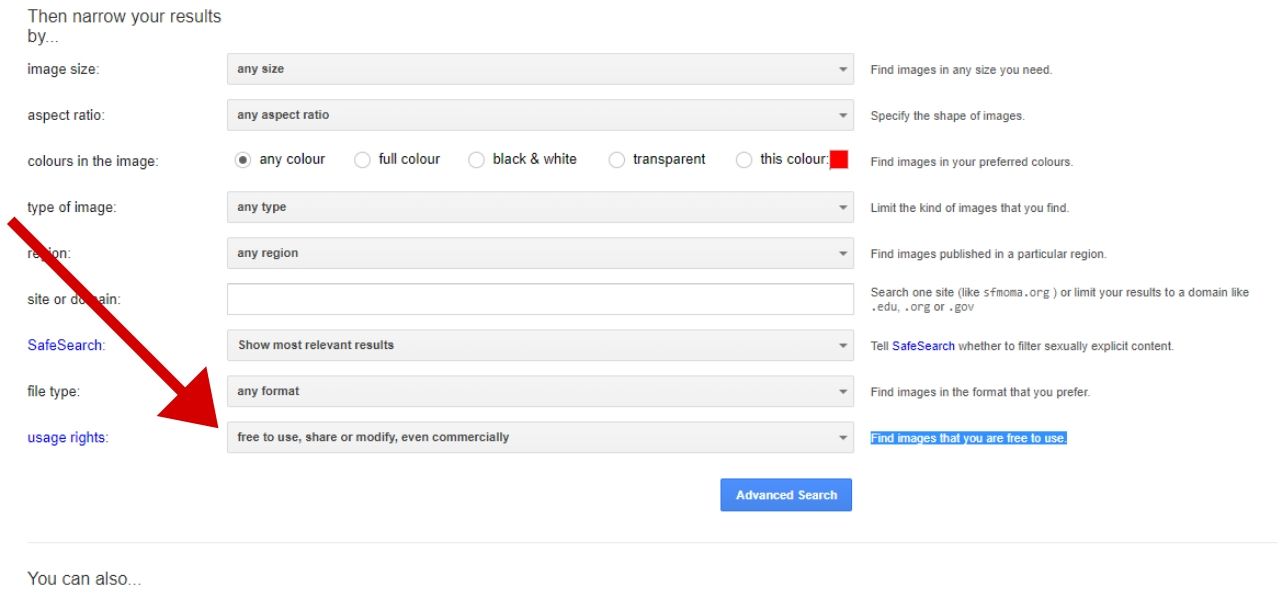This screenshot has height=600, width=1280.
Task: Click the SafeSearch link in the description
Action: (x=923, y=346)
